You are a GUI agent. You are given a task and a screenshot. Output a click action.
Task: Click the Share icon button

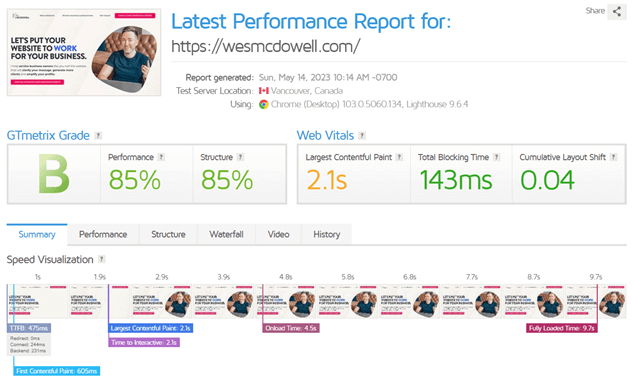[x=617, y=11]
